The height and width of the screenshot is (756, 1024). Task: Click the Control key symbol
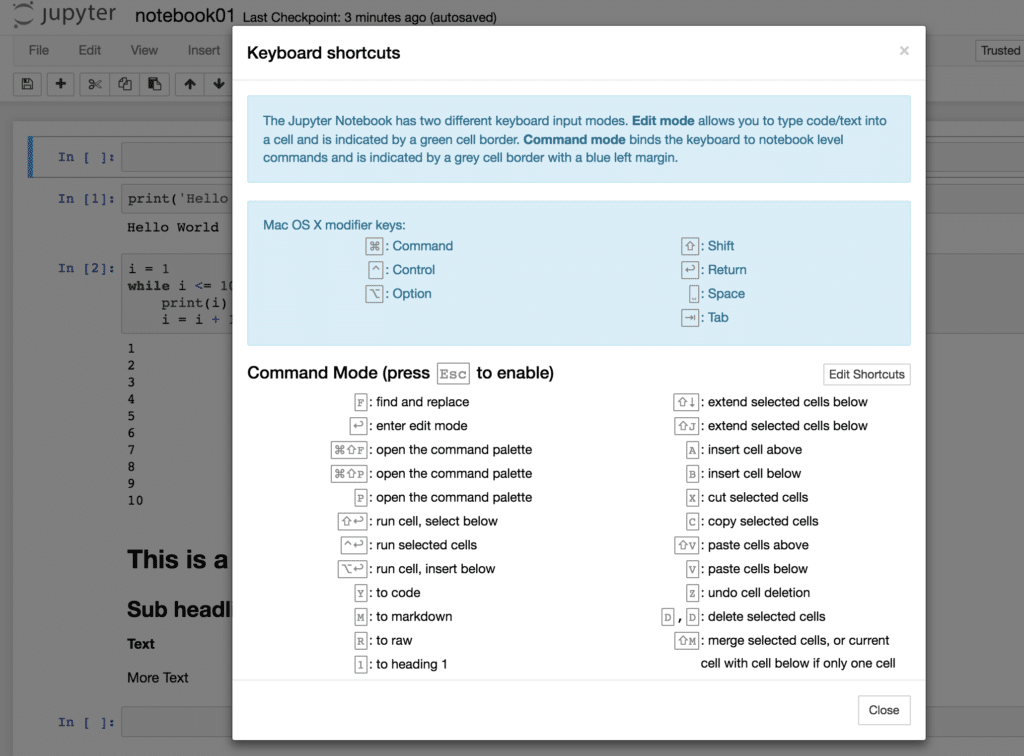tap(376, 270)
